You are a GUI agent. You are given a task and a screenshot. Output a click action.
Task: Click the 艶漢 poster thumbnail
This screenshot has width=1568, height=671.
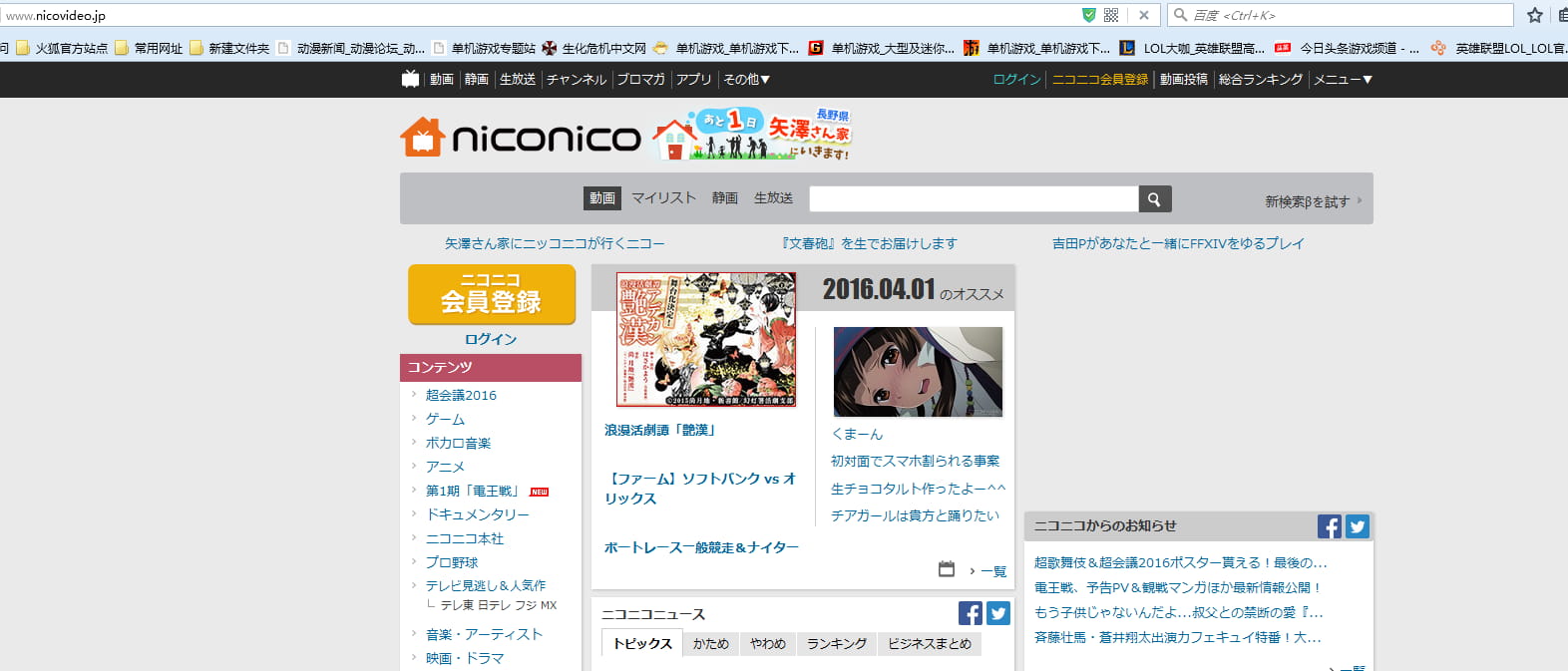706,339
